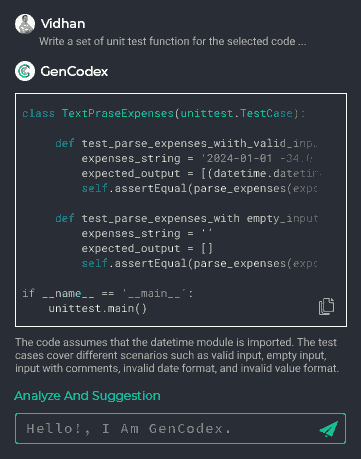The height and width of the screenshot is (459, 361).
Task: Click the class TextPraseExpenses line in code
Action: pyautogui.click(x=163, y=113)
